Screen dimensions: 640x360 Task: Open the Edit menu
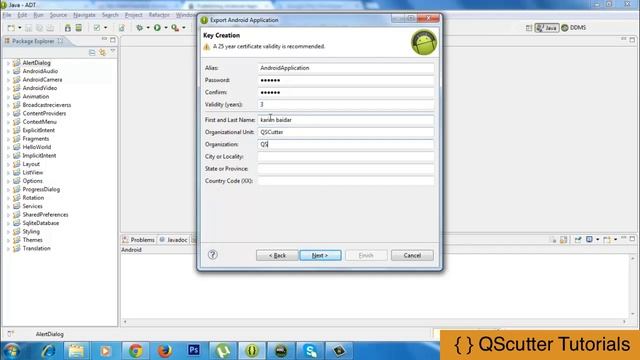point(22,15)
